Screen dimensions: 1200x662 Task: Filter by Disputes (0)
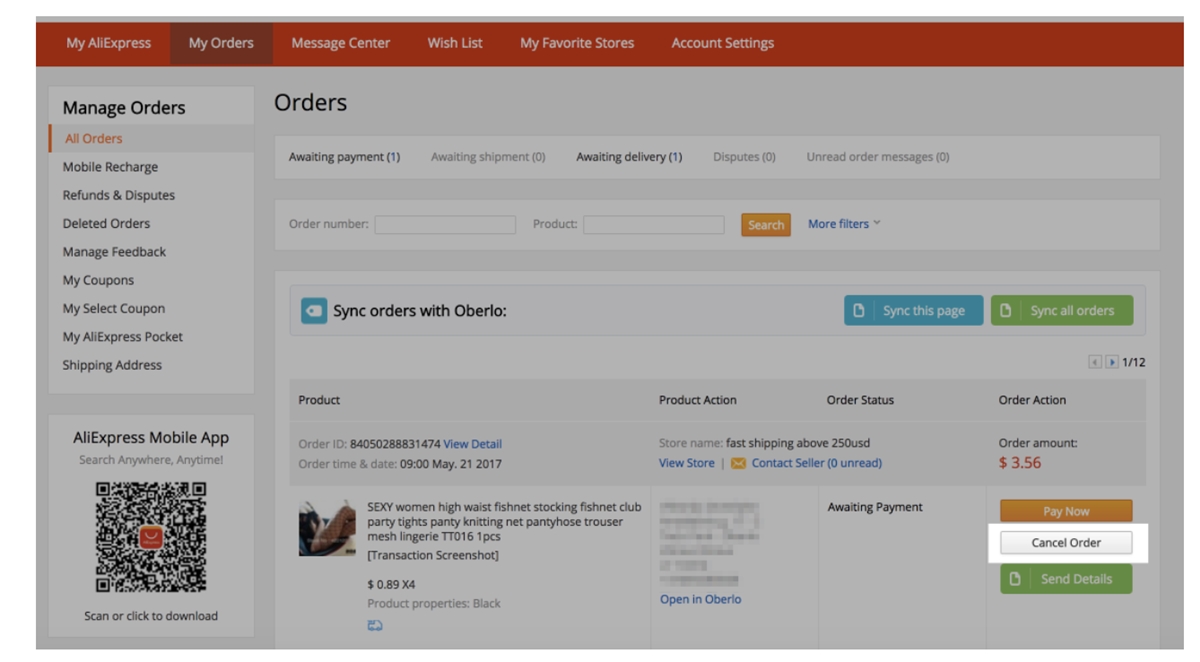(744, 157)
